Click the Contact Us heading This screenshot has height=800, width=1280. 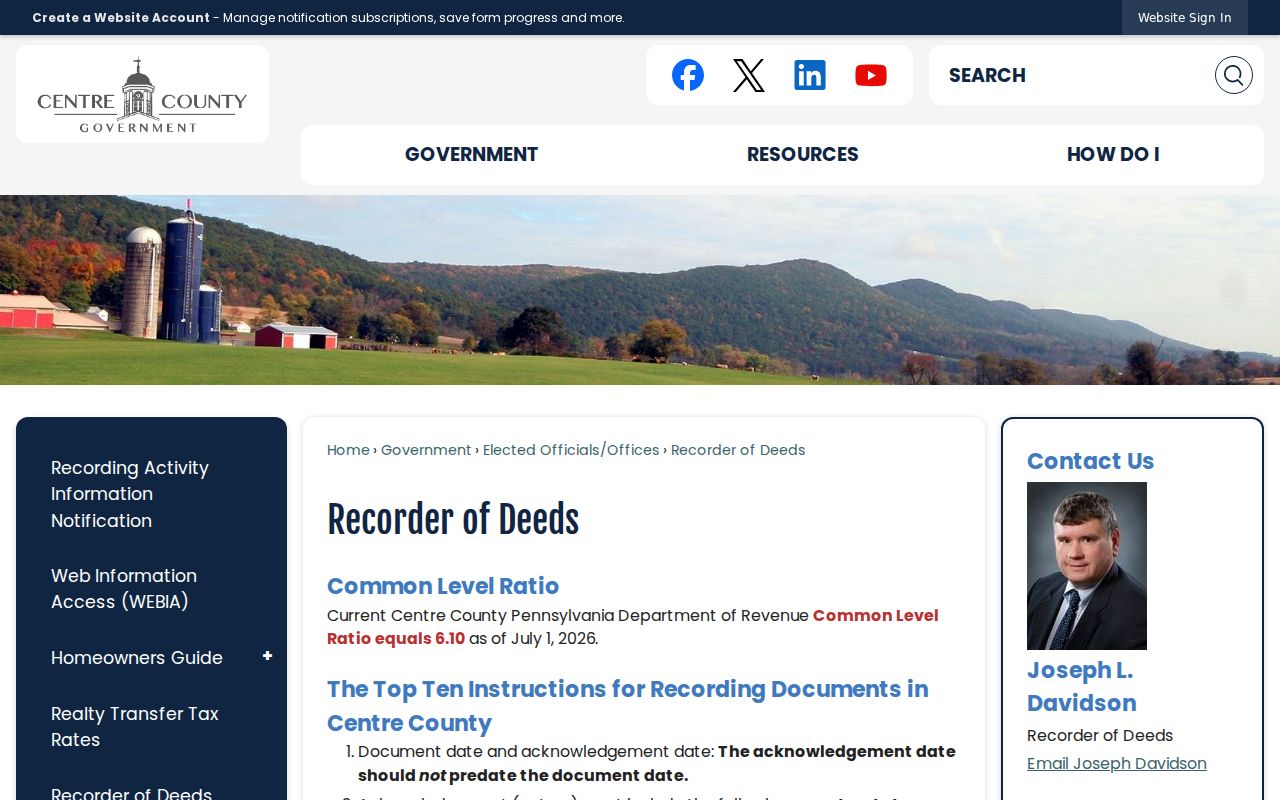(1090, 461)
